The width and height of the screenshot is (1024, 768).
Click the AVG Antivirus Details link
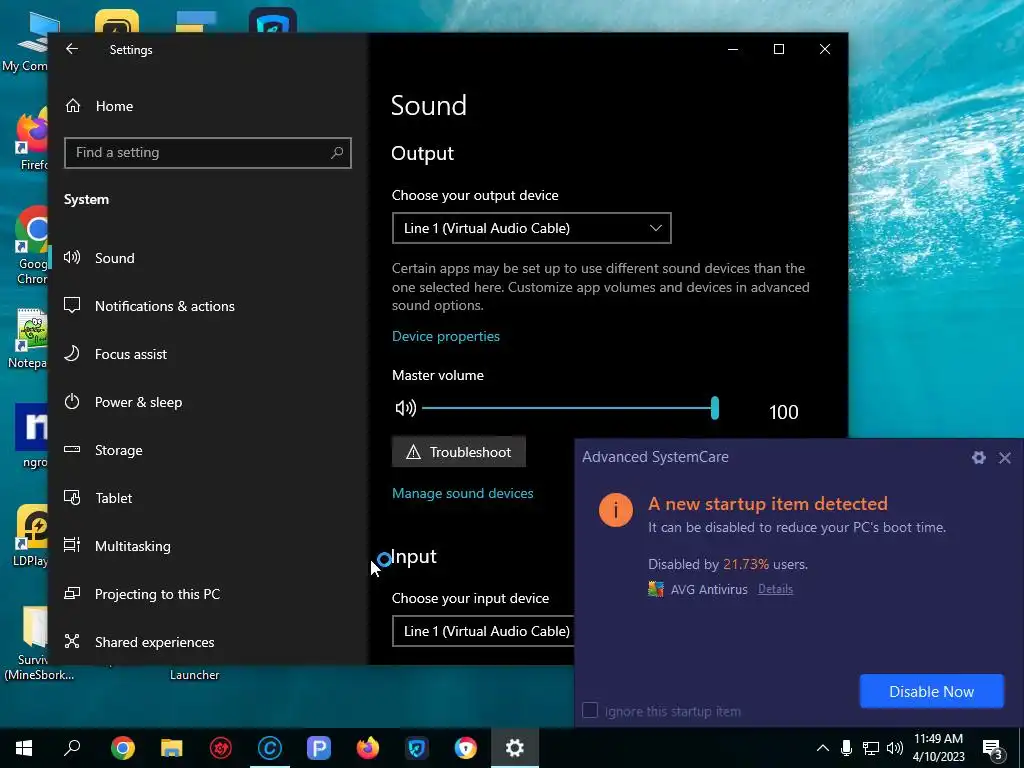coord(775,589)
